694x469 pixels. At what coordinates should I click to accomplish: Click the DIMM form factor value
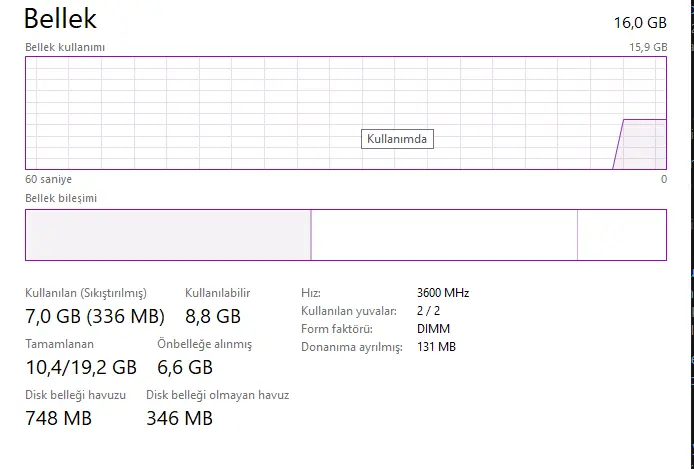433,329
